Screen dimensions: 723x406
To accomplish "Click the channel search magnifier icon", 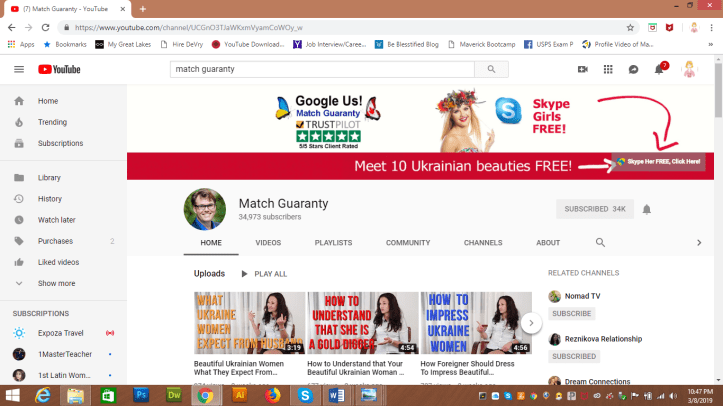I will tap(600, 242).
